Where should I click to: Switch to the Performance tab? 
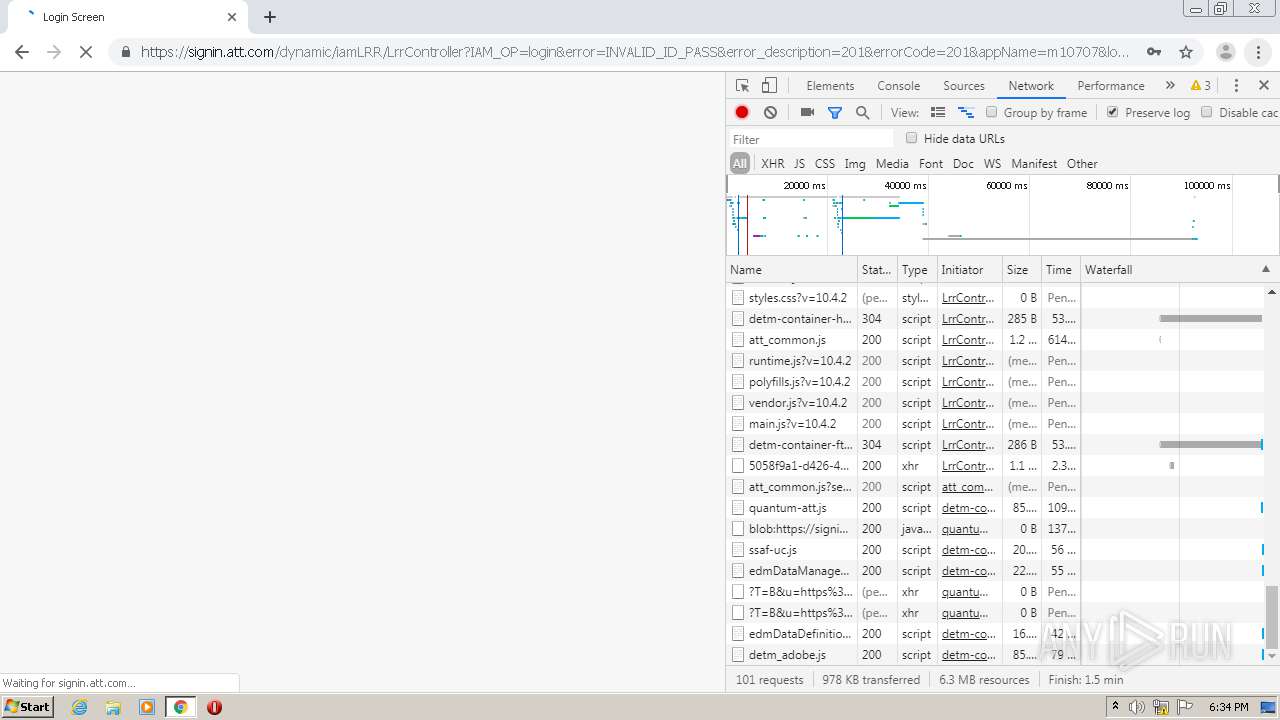(1111, 86)
